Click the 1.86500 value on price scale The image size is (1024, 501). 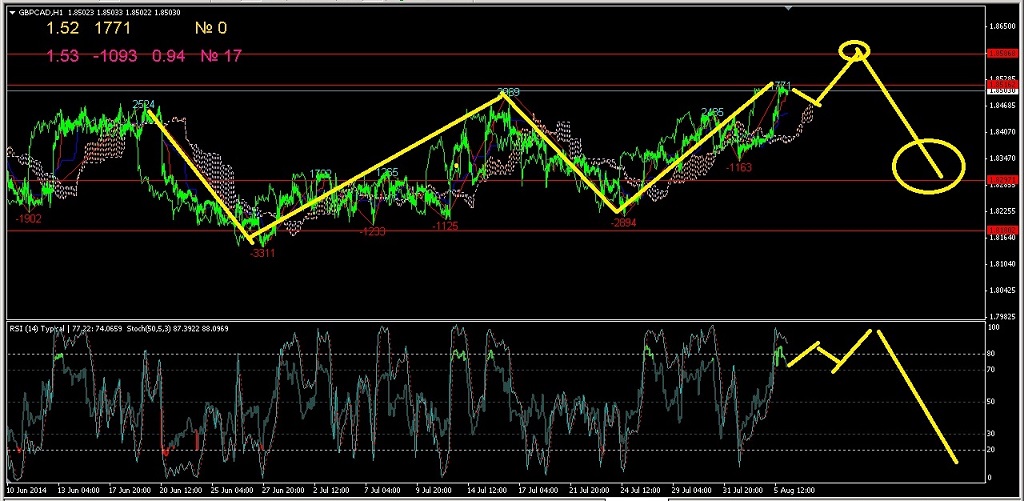pyautogui.click(x=1003, y=26)
